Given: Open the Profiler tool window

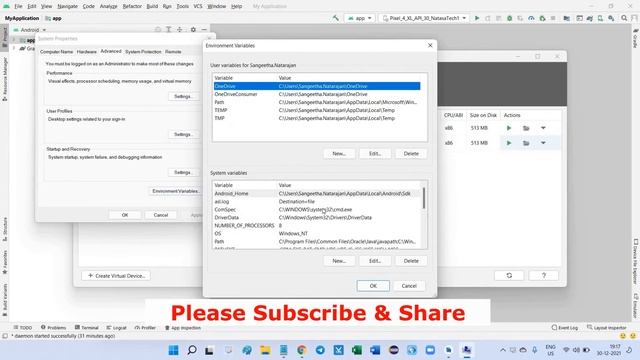Looking at the screenshot, I should (x=145, y=327).
